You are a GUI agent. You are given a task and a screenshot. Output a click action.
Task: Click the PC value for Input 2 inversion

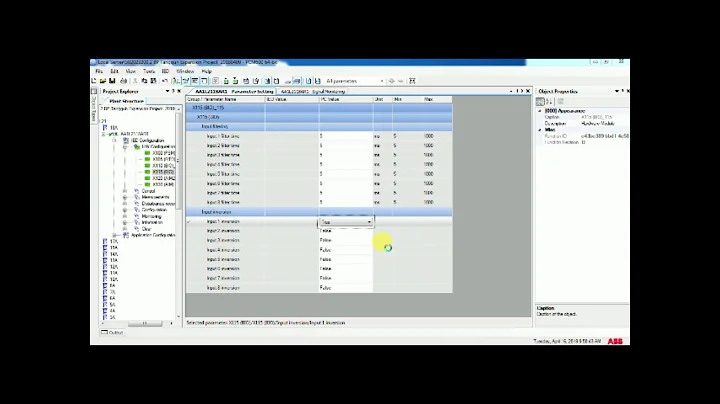pos(345,231)
